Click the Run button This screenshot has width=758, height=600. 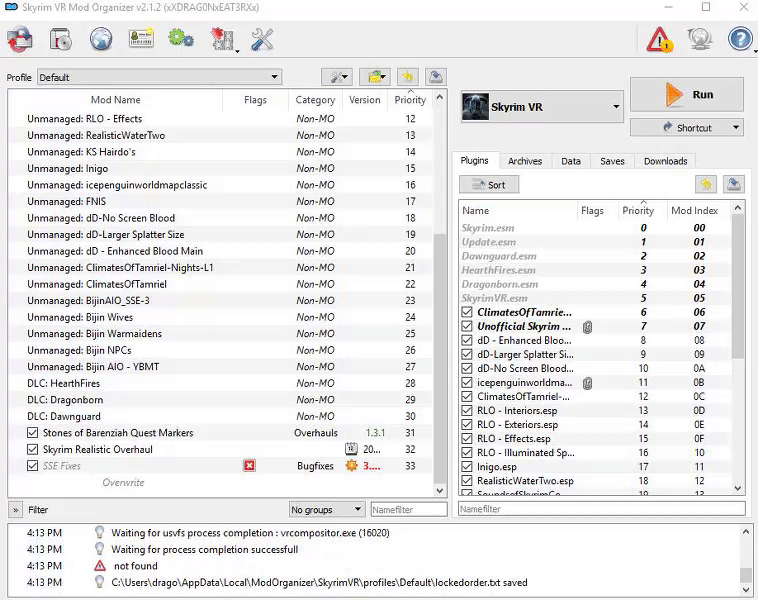coord(686,94)
